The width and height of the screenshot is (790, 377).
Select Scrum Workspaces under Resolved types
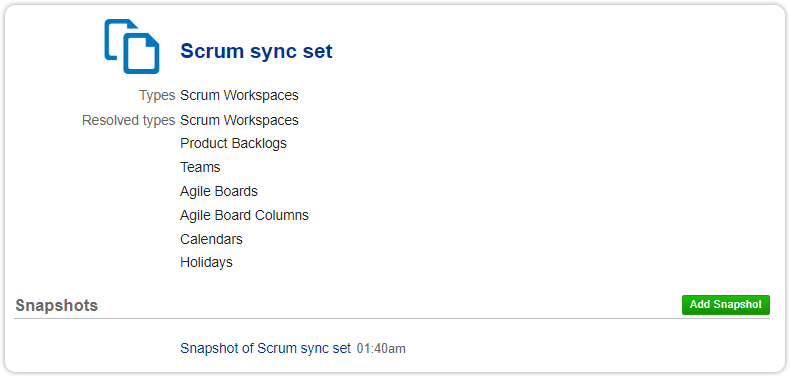(x=239, y=120)
